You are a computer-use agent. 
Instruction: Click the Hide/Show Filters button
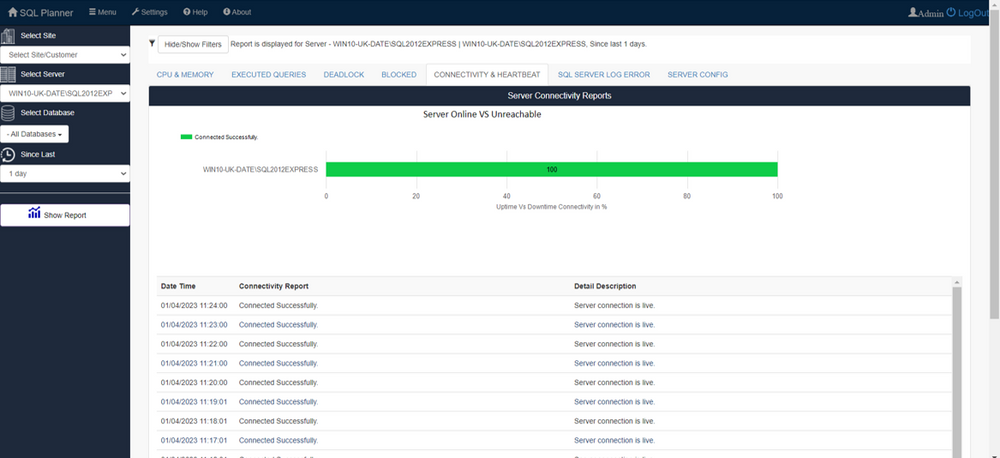tap(192, 45)
